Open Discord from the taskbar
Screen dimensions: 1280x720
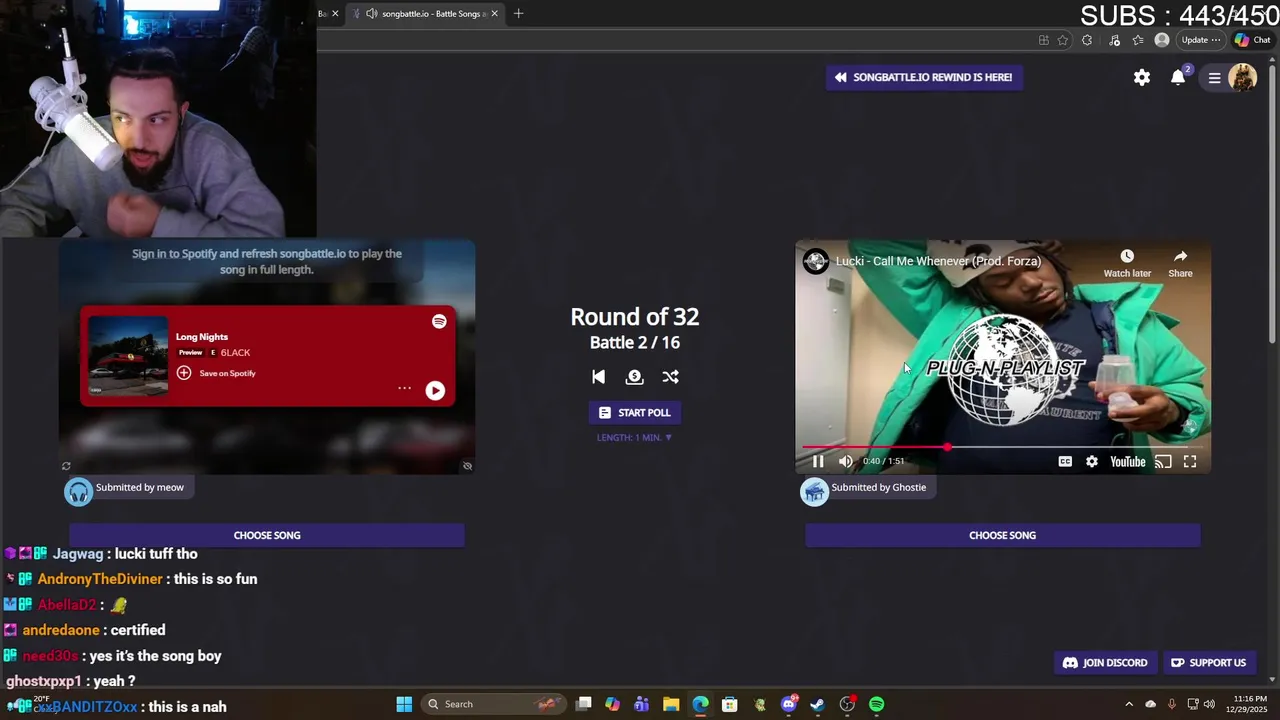pyautogui.click(x=789, y=704)
